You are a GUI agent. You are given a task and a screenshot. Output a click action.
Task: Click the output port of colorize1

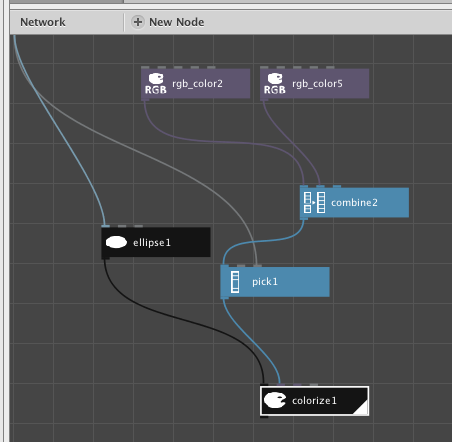(x=264, y=417)
